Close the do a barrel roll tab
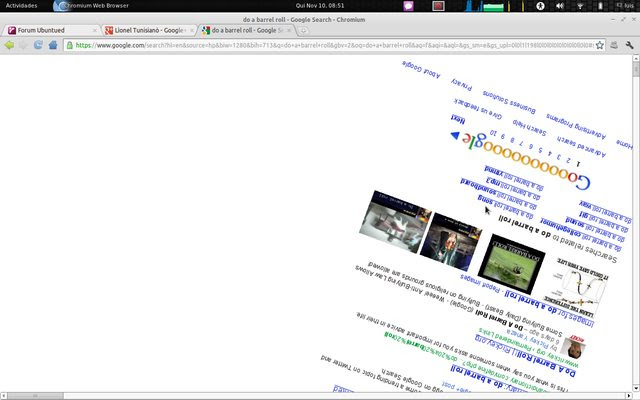The width and height of the screenshot is (640, 400). (x=289, y=30)
